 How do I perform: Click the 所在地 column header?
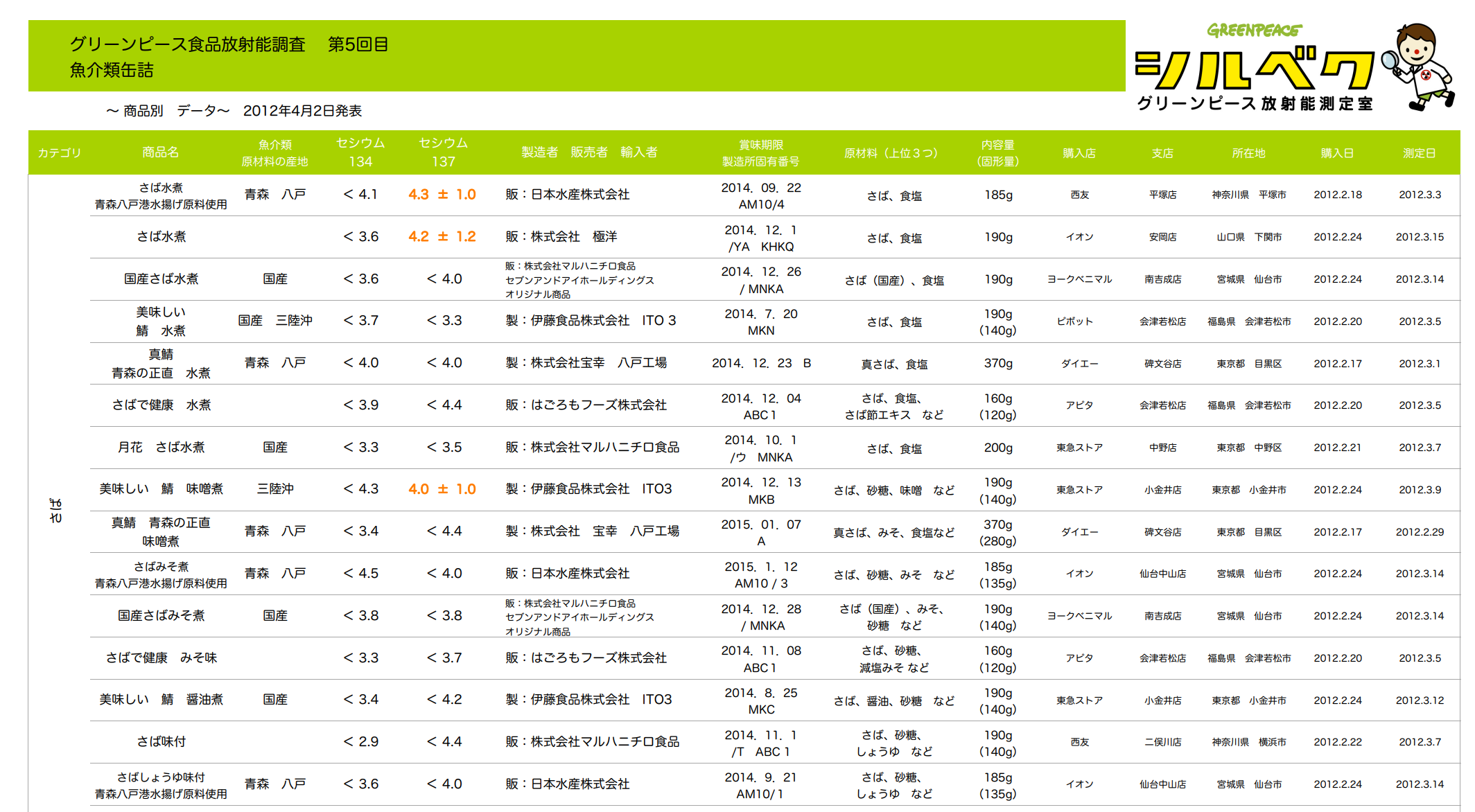click(1249, 153)
